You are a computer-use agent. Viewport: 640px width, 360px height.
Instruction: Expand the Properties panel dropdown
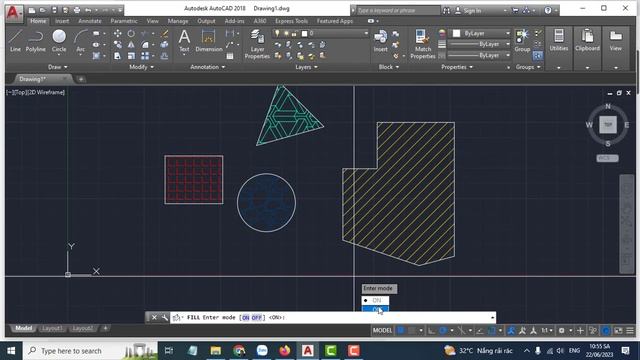(x=457, y=67)
